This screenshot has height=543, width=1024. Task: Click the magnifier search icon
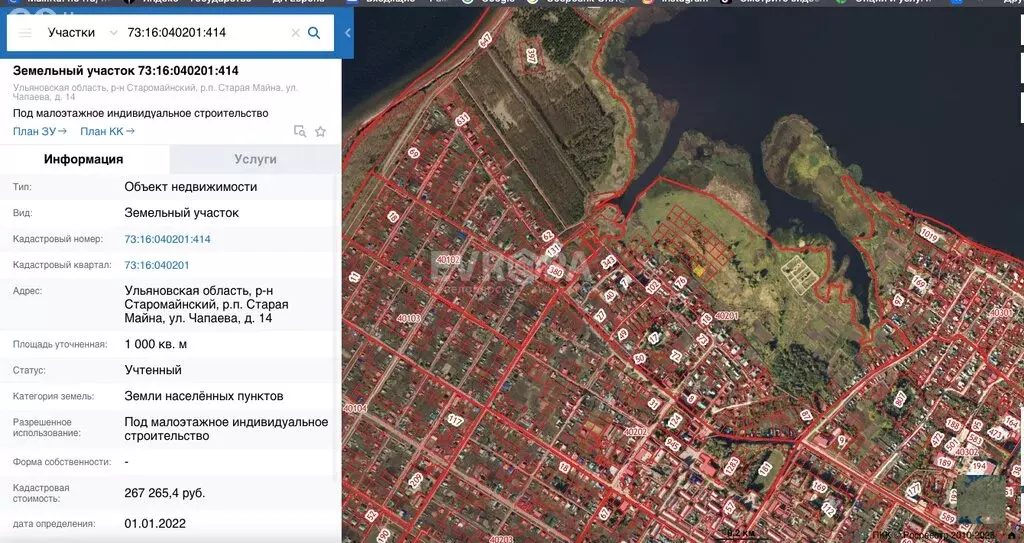point(314,33)
